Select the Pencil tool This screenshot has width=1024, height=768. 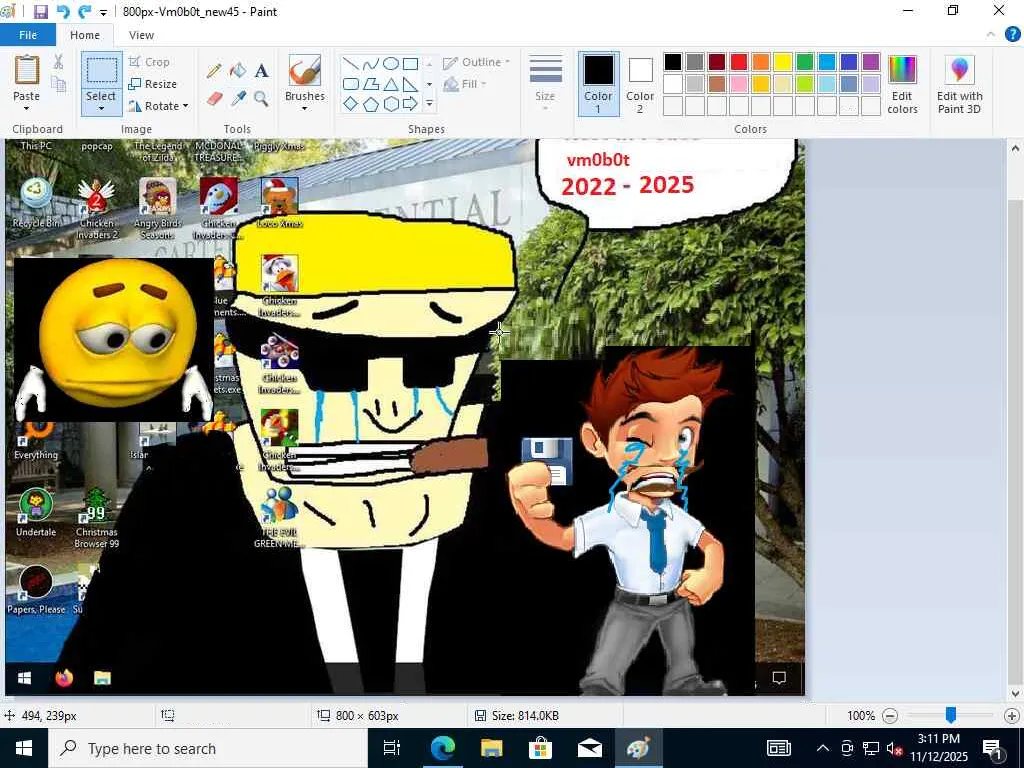pyautogui.click(x=214, y=71)
